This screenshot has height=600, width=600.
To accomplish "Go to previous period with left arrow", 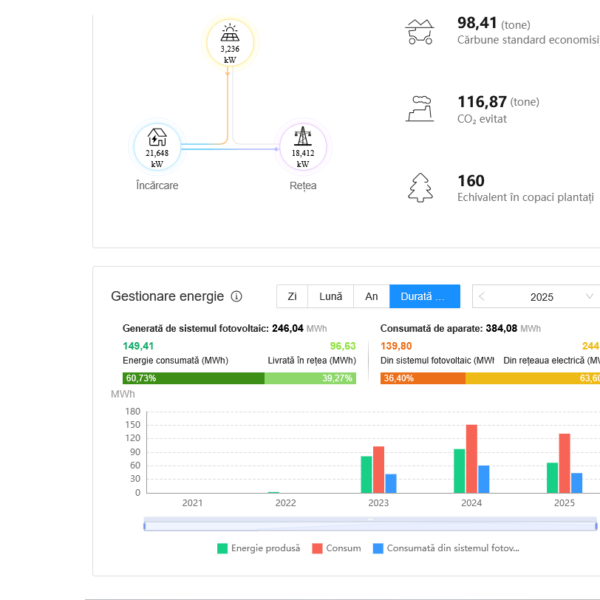I will 483,297.
